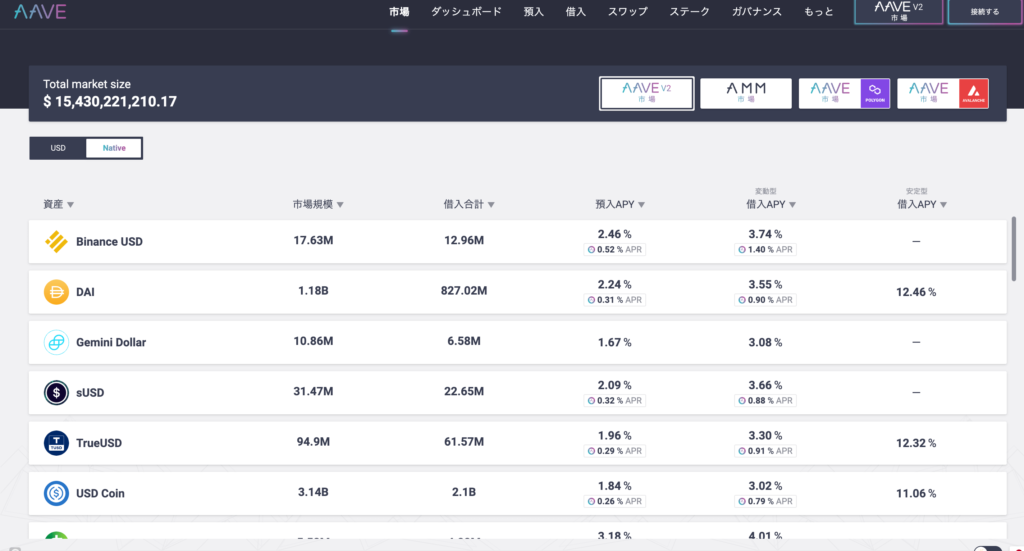Sort by 預入APY column arrow
The width and height of the screenshot is (1024, 551).
[x=641, y=205]
